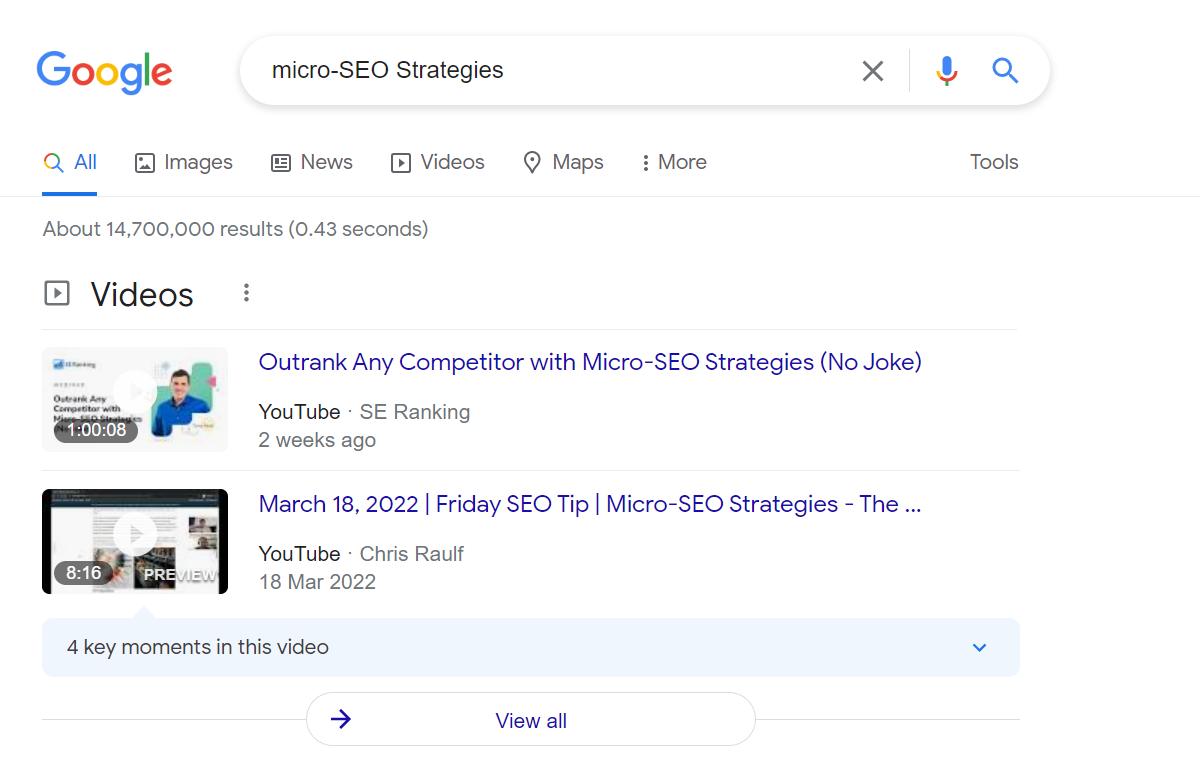Screen dimensions: 1200x776
Task: Click the View all text
Action: pos(531,721)
